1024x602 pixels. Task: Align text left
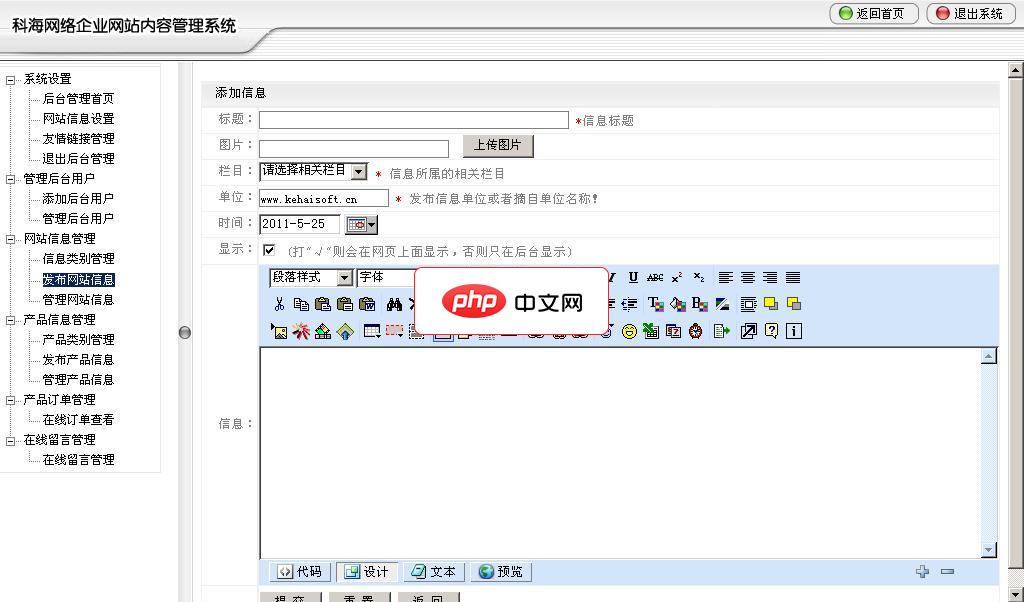tap(726, 277)
